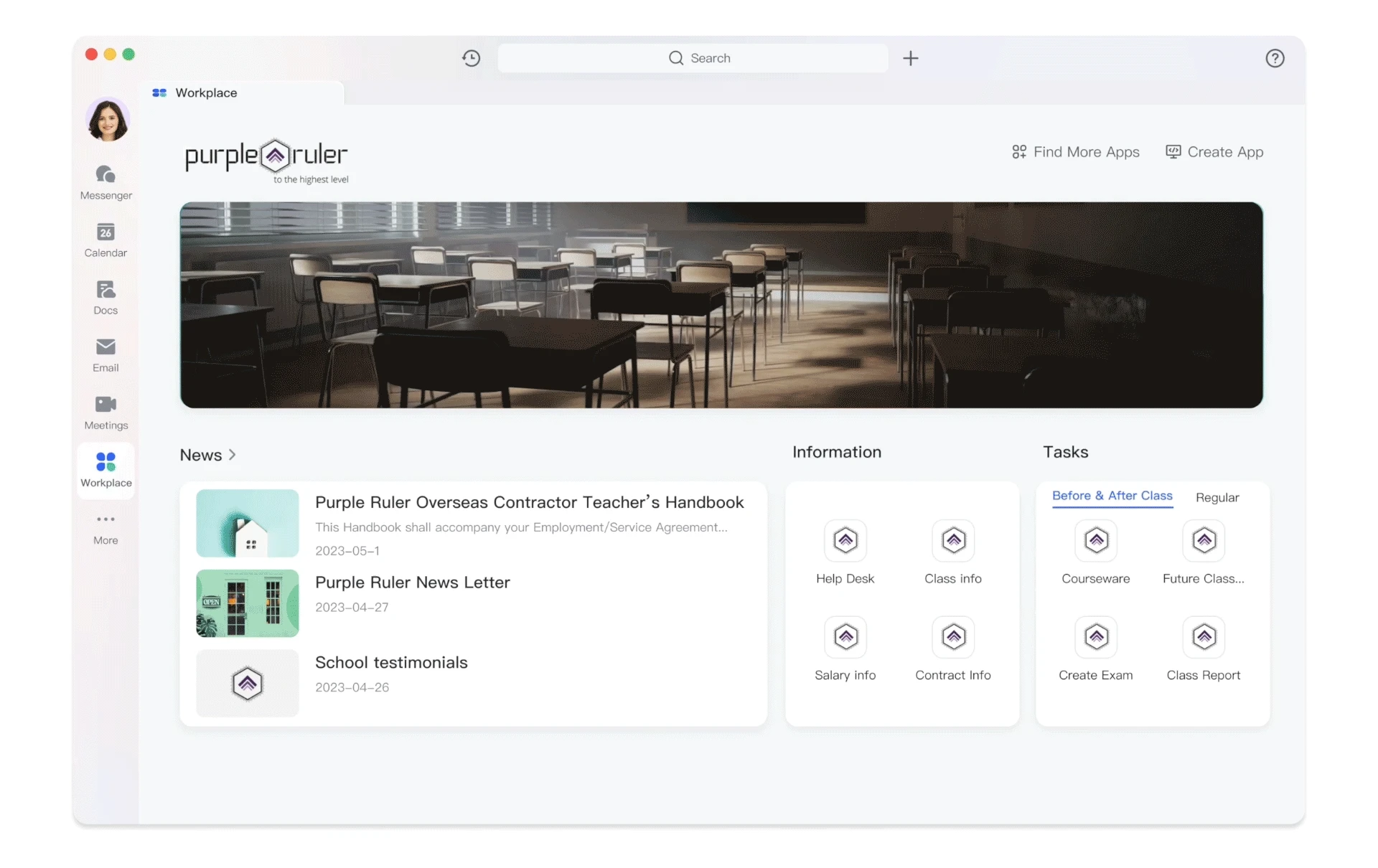Viewport: 1378px width, 868px height.
Task: Open Purple Ruler News Letter article
Action: click(413, 582)
